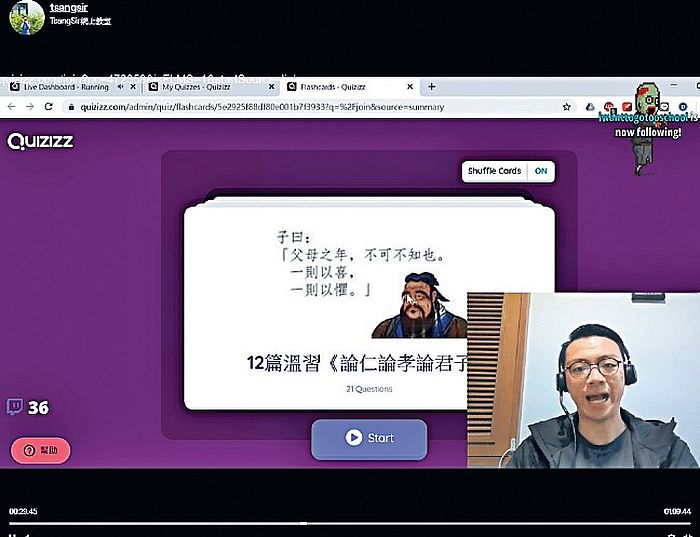Click the red round extension icon with badge
The width and height of the screenshot is (700, 537).
(x=609, y=107)
